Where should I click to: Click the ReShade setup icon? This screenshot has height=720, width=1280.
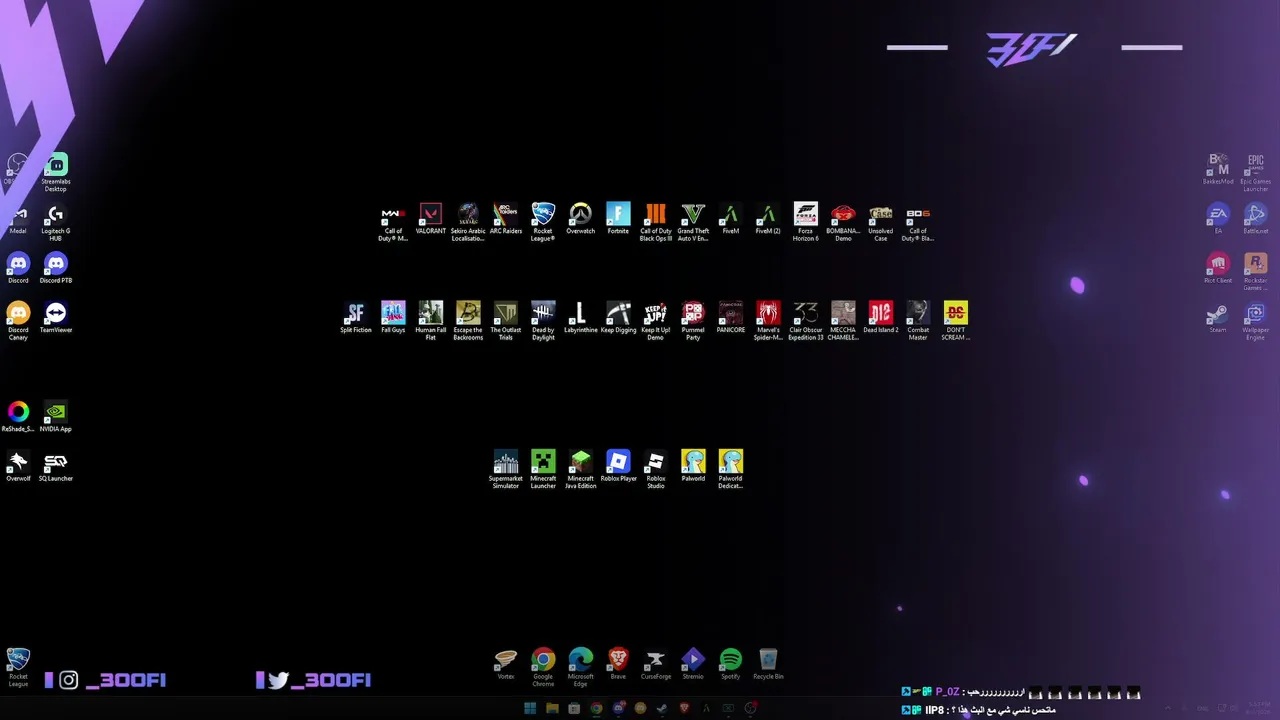click(x=18, y=417)
